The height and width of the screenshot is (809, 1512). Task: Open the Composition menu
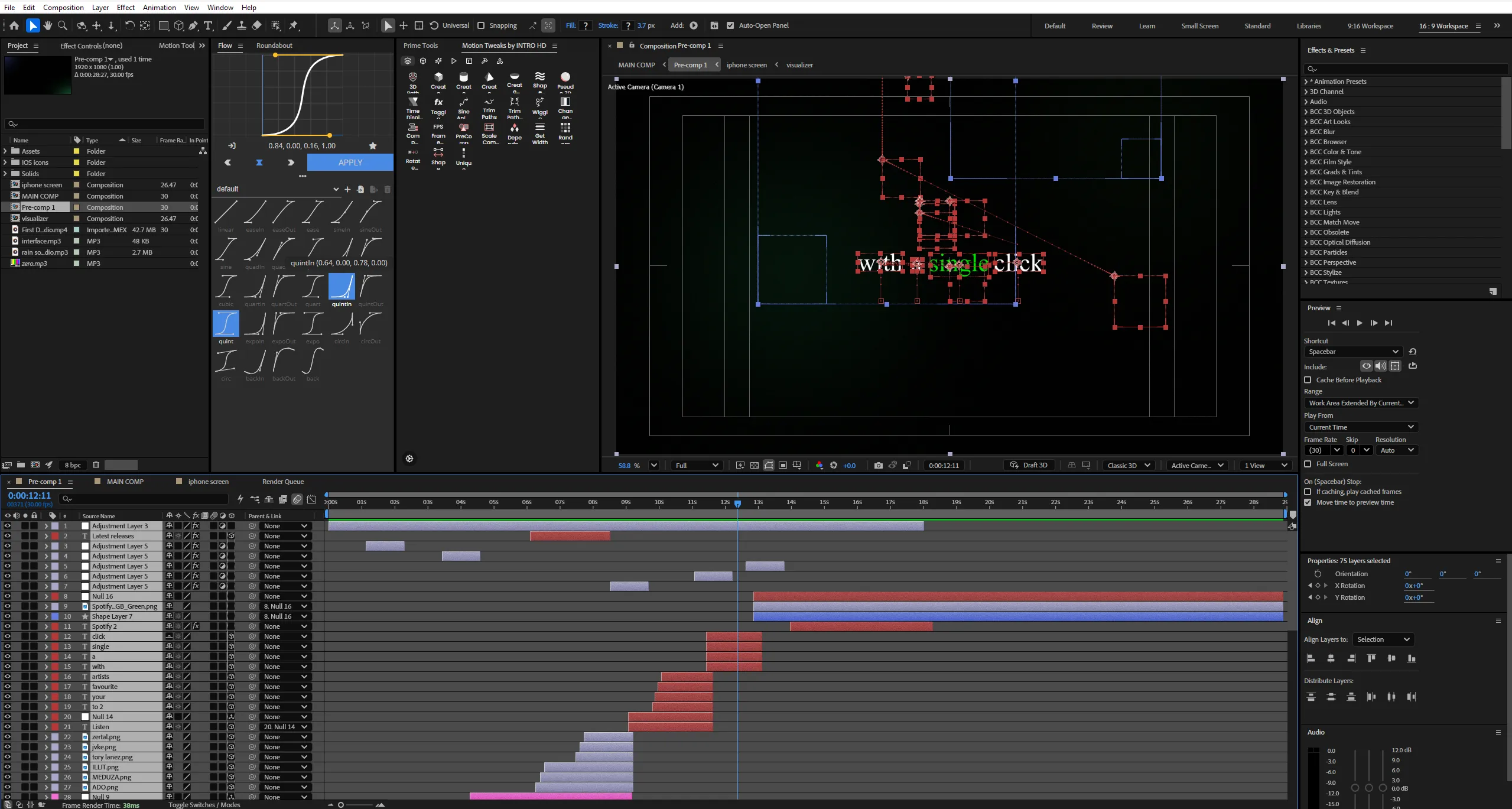(x=63, y=7)
